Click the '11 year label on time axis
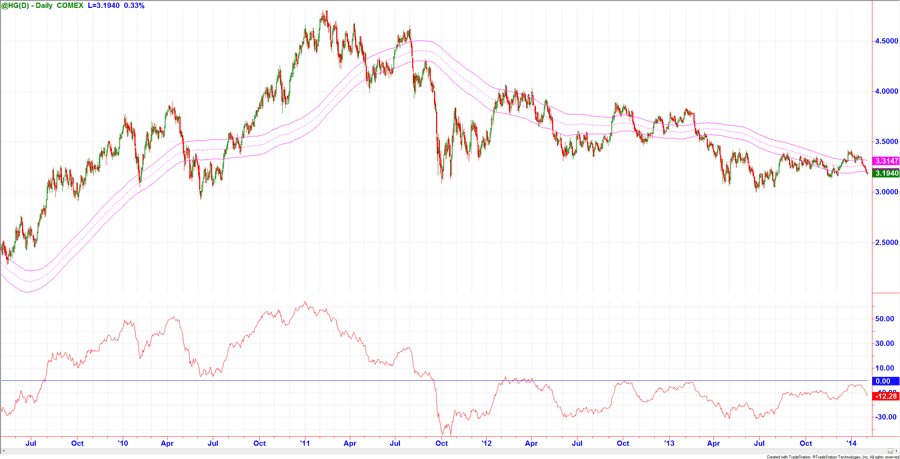Screen dimensions: 900x459 pyautogui.click(x=305, y=441)
